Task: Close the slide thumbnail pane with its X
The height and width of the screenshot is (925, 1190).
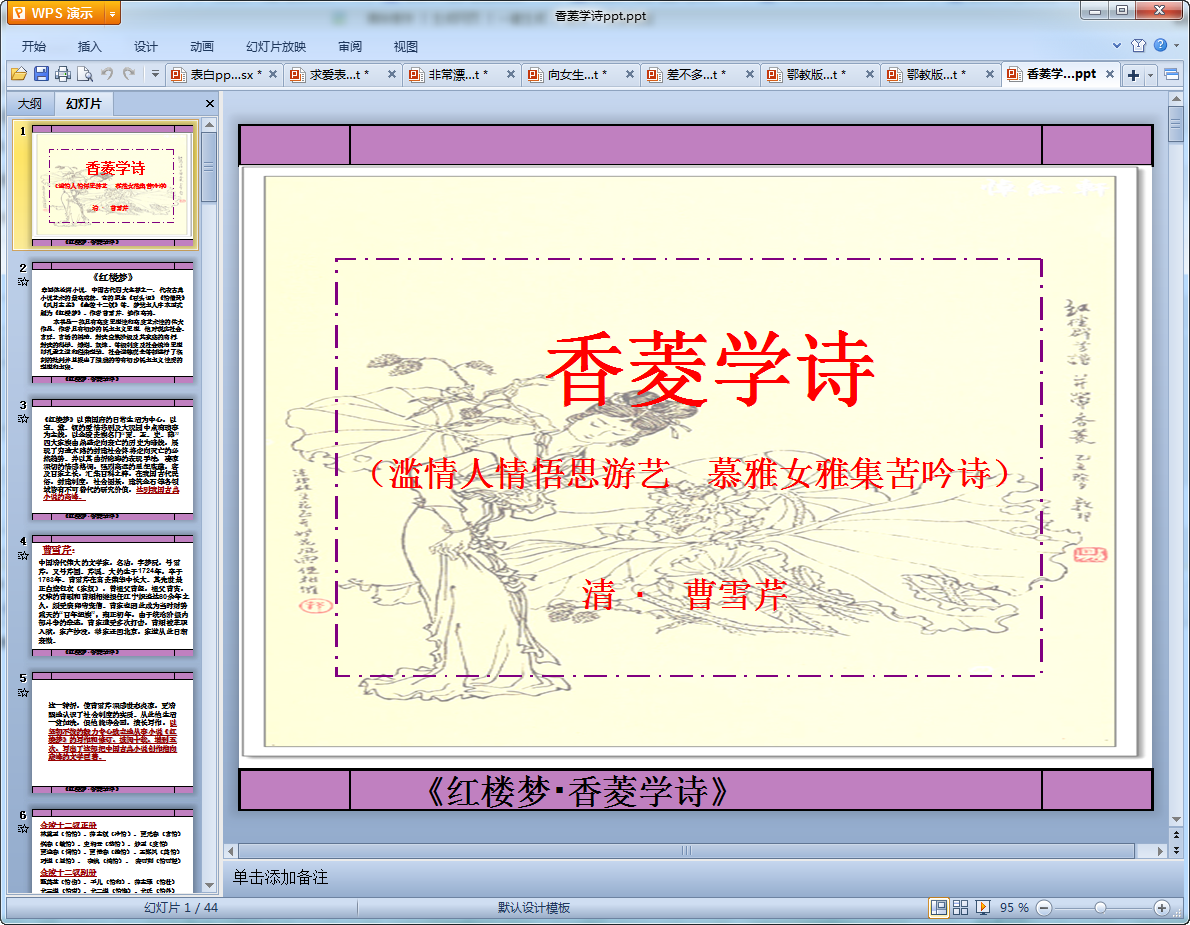Action: pyautogui.click(x=209, y=103)
